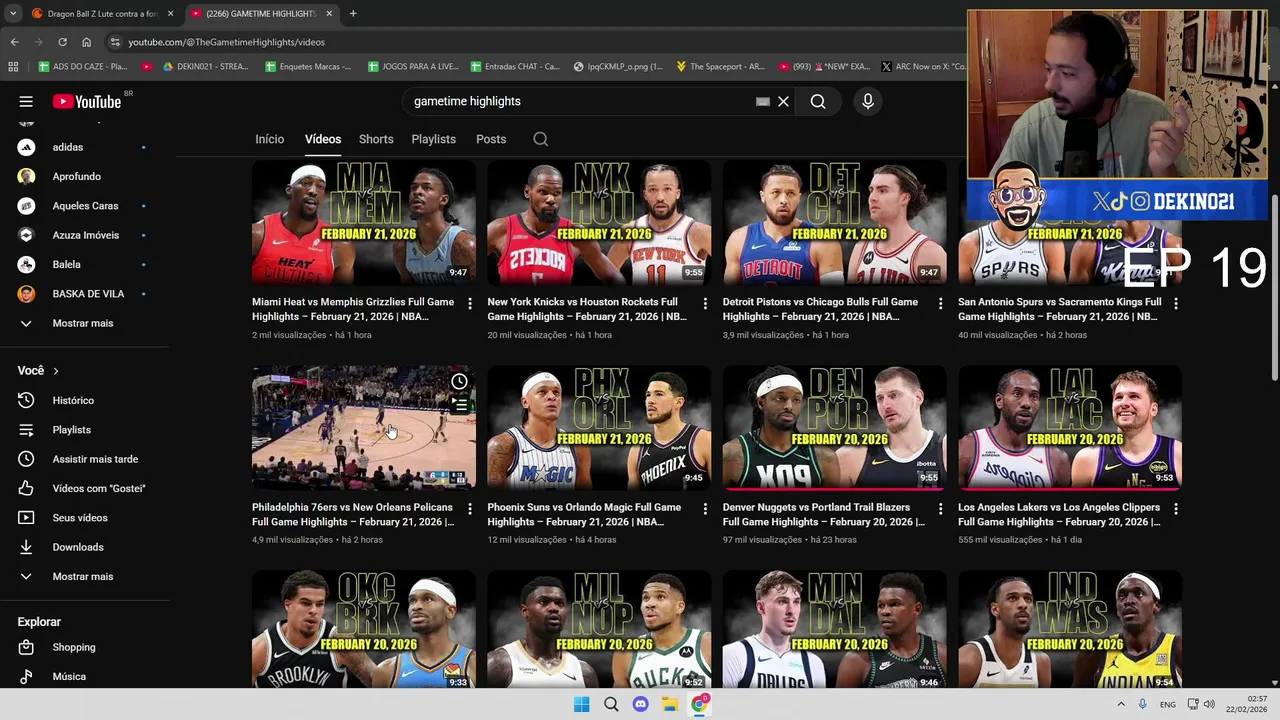Play the PHX vs ORL highlights thumbnail
The width and height of the screenshot is (1280, 720).
(599, 427)
